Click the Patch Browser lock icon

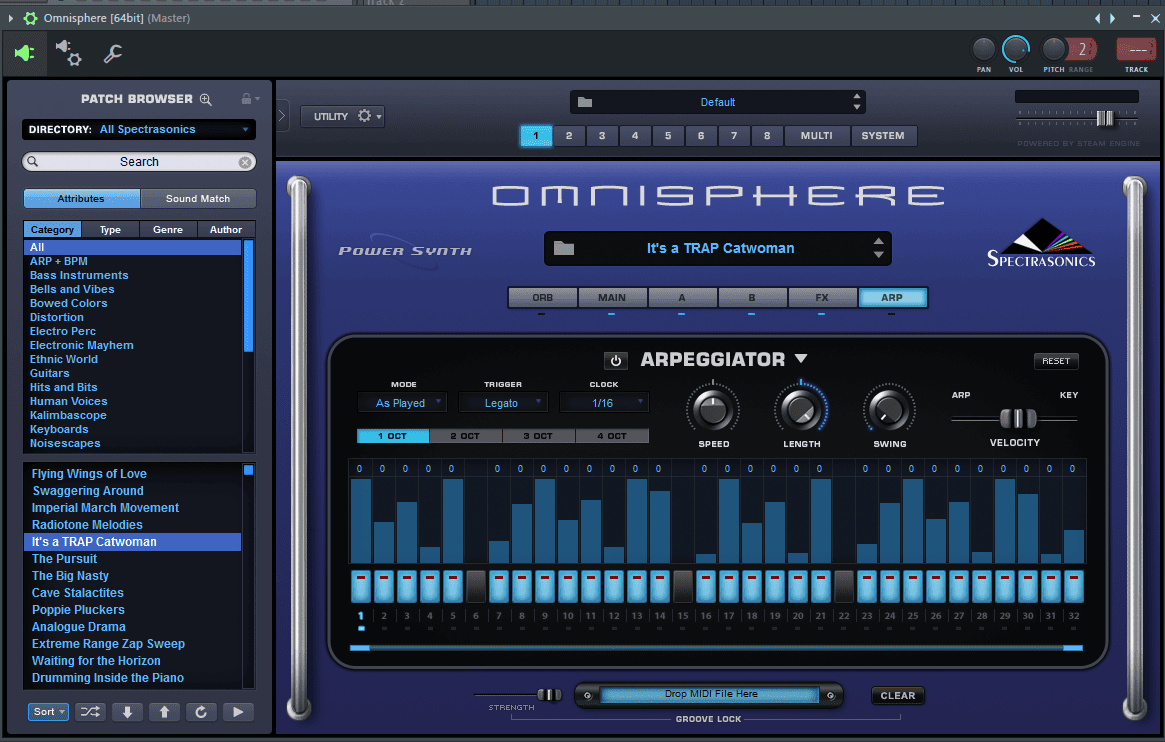246,99
